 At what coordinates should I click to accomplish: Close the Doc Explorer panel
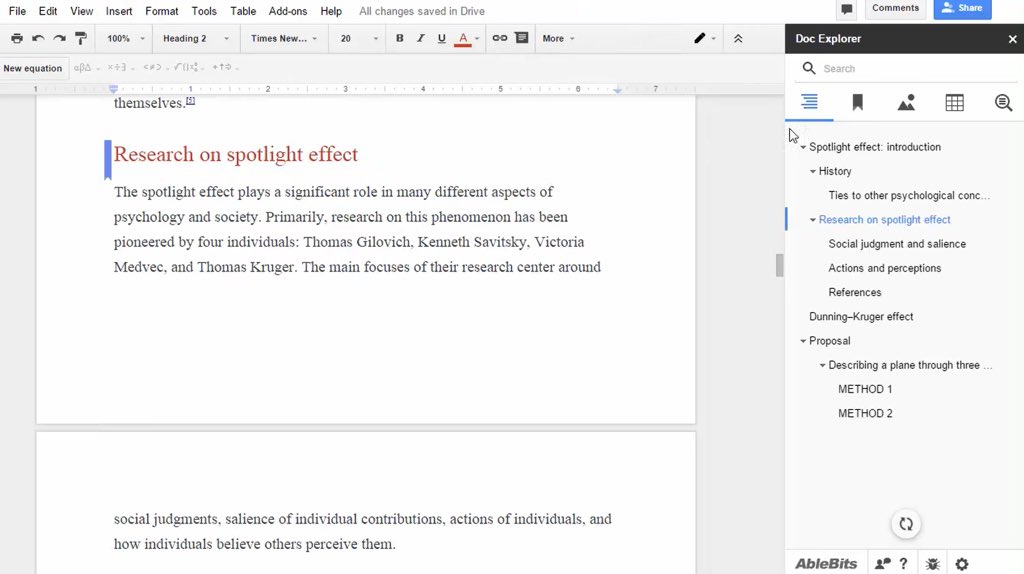(x=1012, y=39)
